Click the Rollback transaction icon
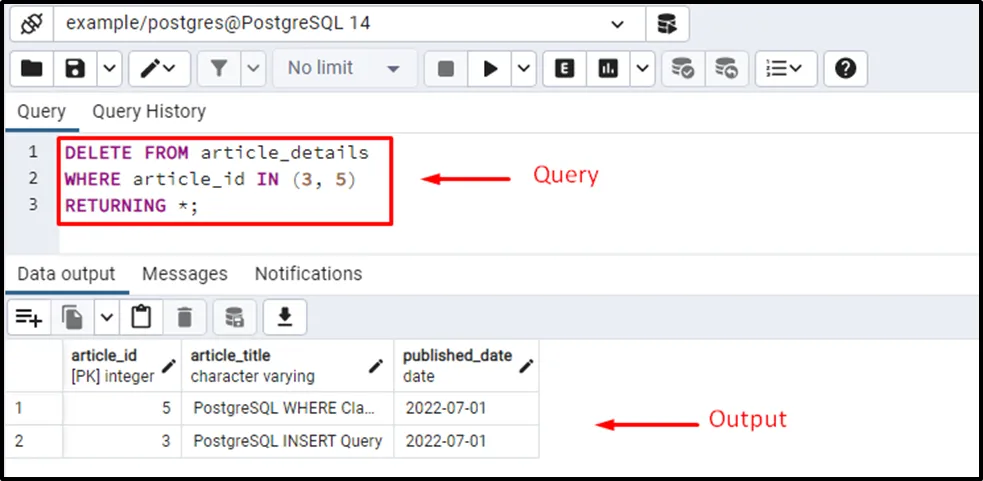 click(x=727, y=68)
